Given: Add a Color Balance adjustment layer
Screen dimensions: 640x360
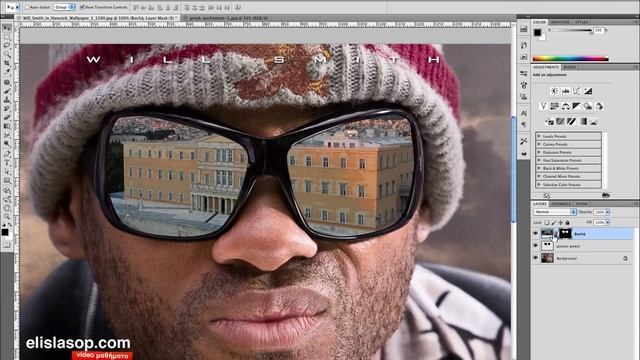Looking at the screenshot, I should (565, 106).
